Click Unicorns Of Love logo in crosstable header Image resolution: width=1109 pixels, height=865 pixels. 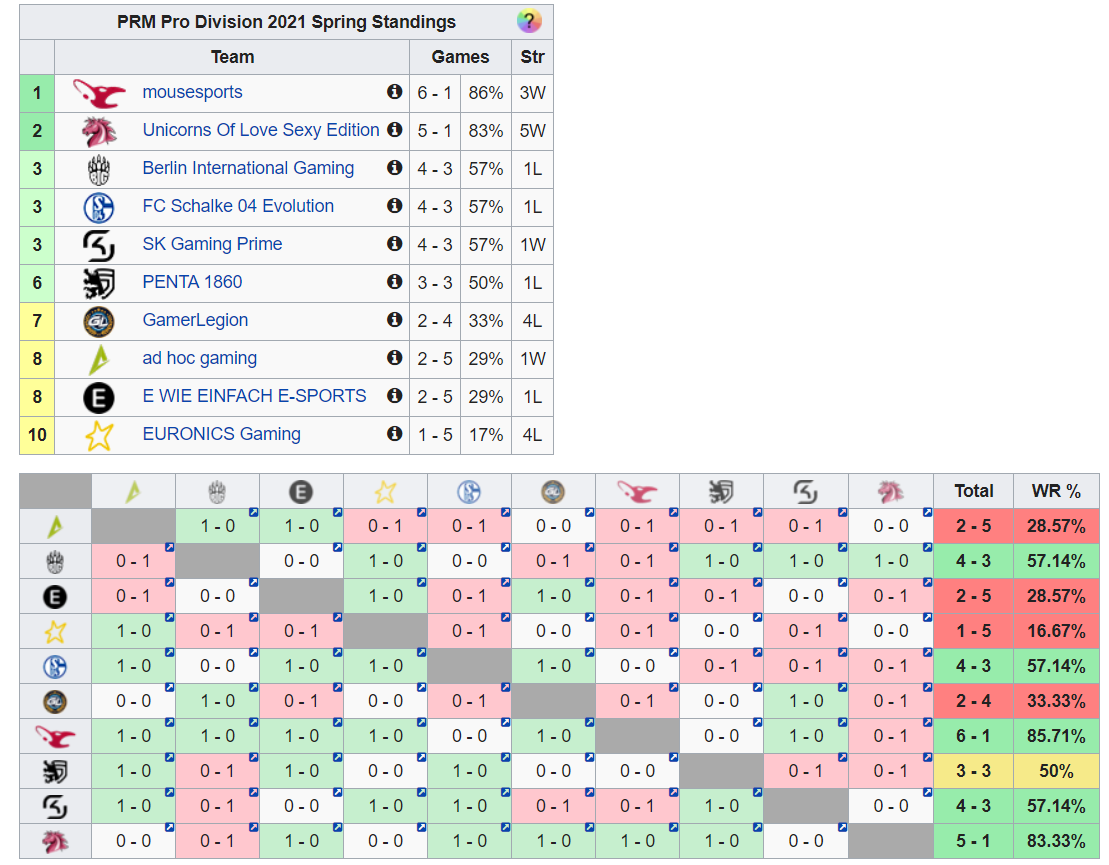[890, 491]
